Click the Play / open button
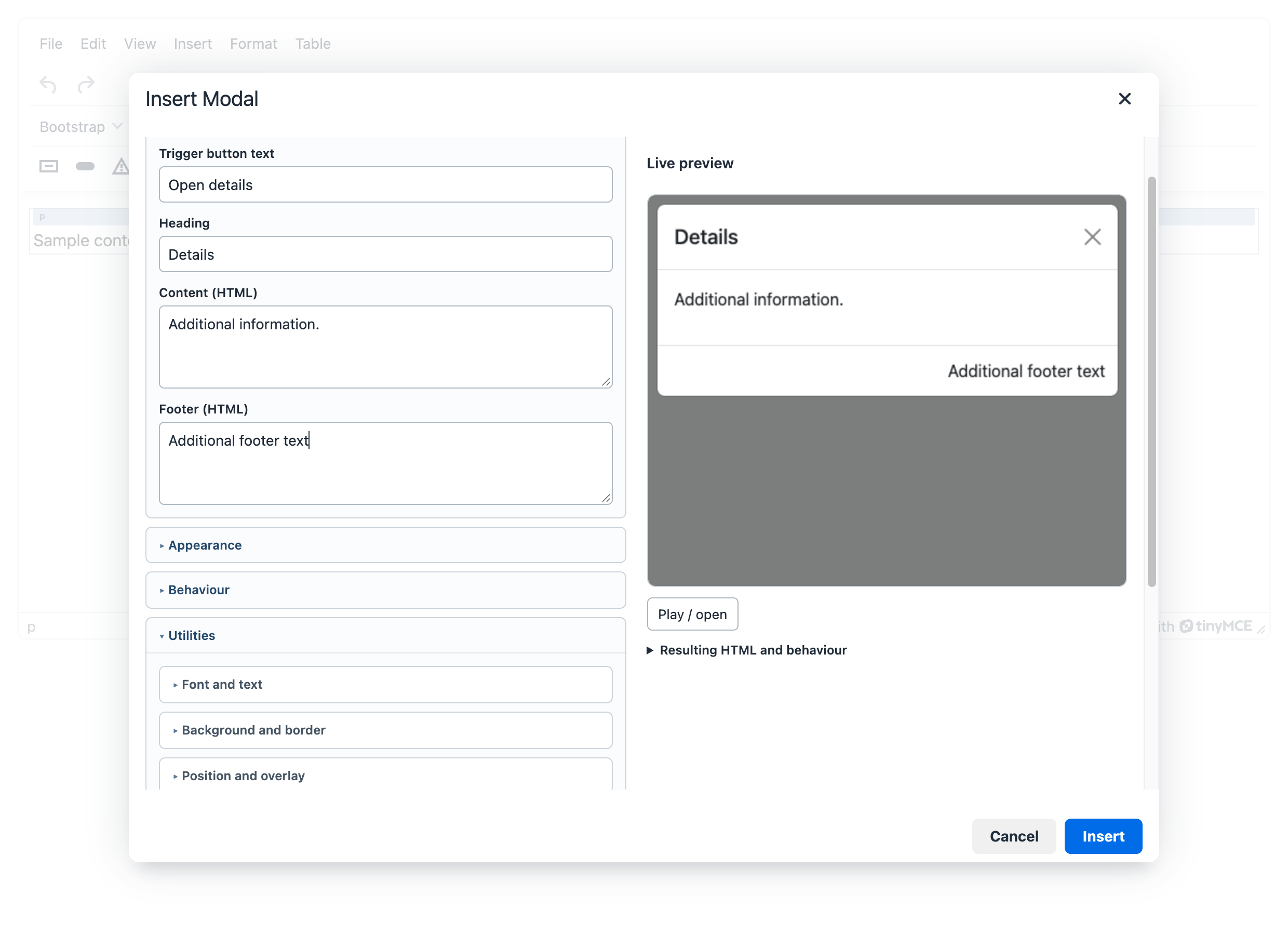The image size is (1288, 935). 692,614
